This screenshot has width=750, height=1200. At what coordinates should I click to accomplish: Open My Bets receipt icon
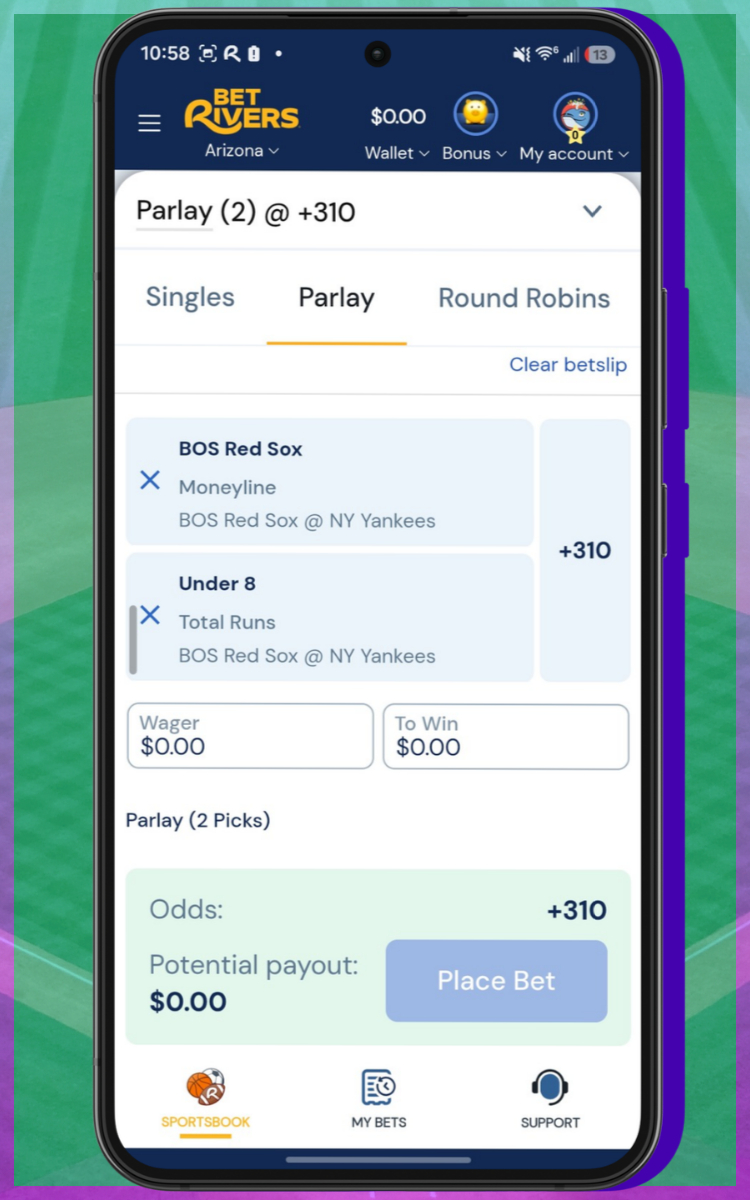click(x=378, y=1087)
